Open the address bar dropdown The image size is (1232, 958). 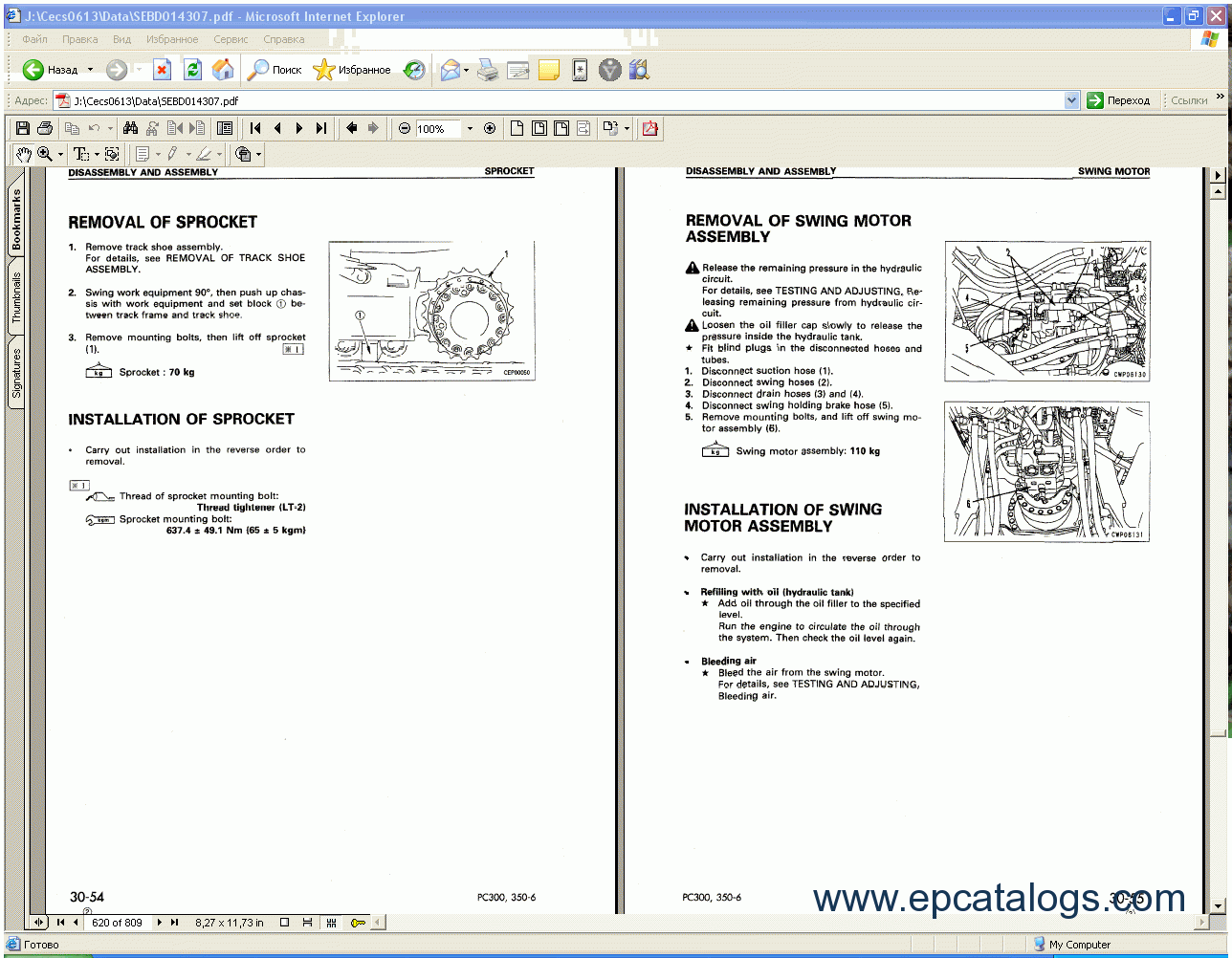pos(1071,100)
